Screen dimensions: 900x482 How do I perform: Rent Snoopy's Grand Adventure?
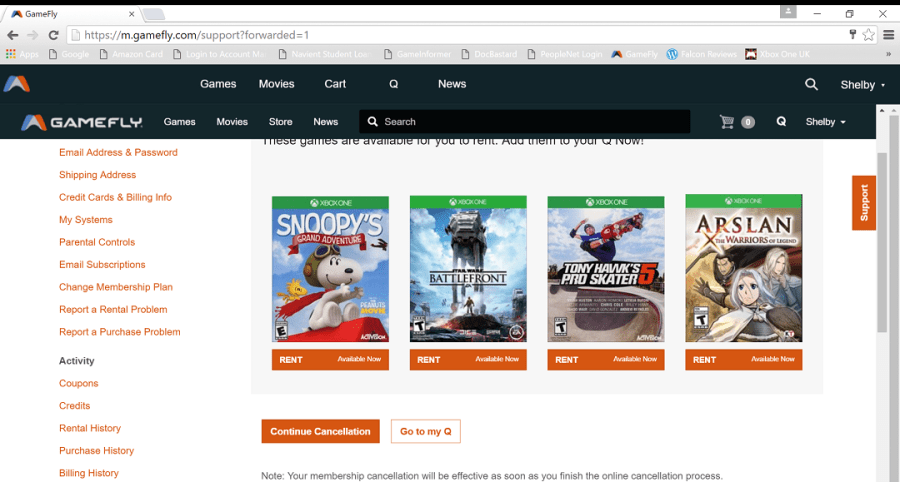[x=330, y=360]
